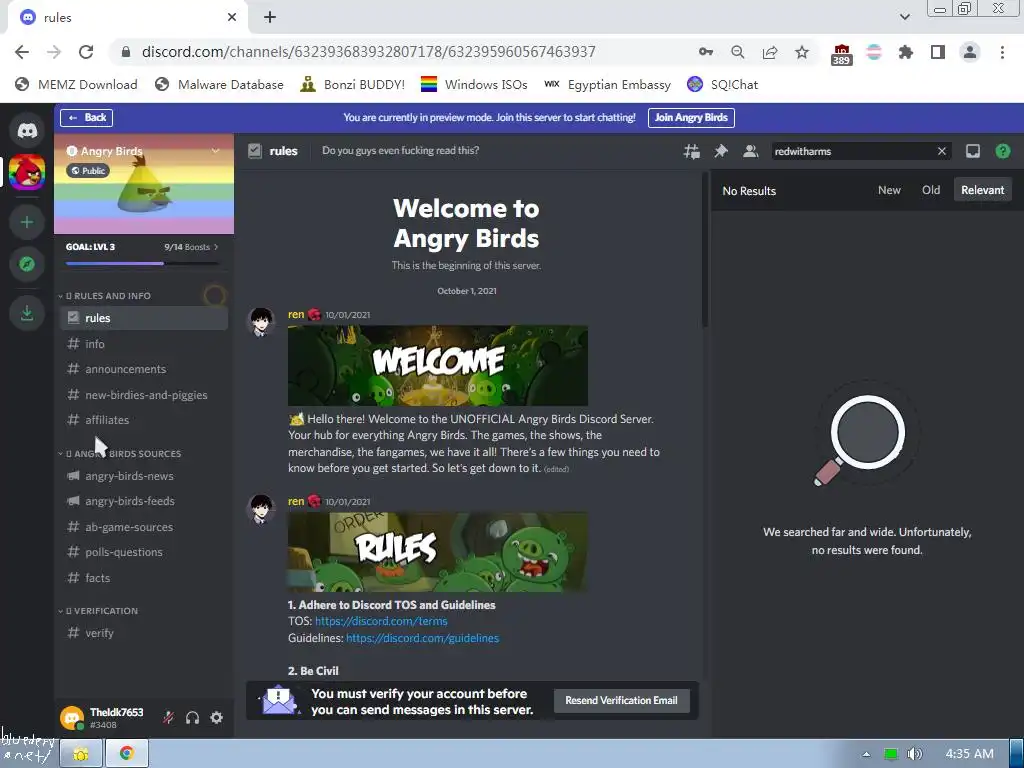Open the verify channel
This screenshot has width=1024, height=768.
[x=144, y=633]
